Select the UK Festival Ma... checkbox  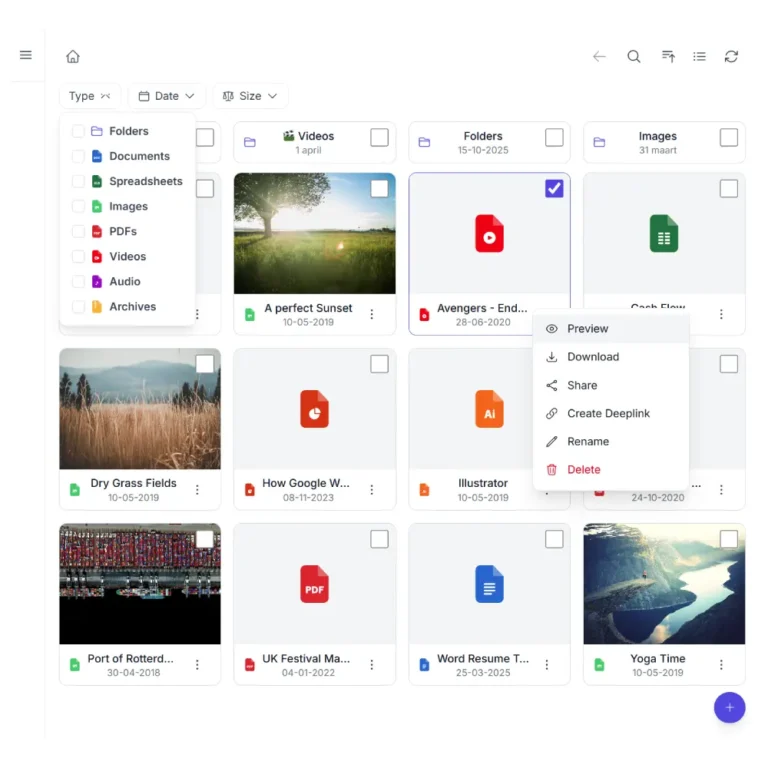click(x=380, y=539)
